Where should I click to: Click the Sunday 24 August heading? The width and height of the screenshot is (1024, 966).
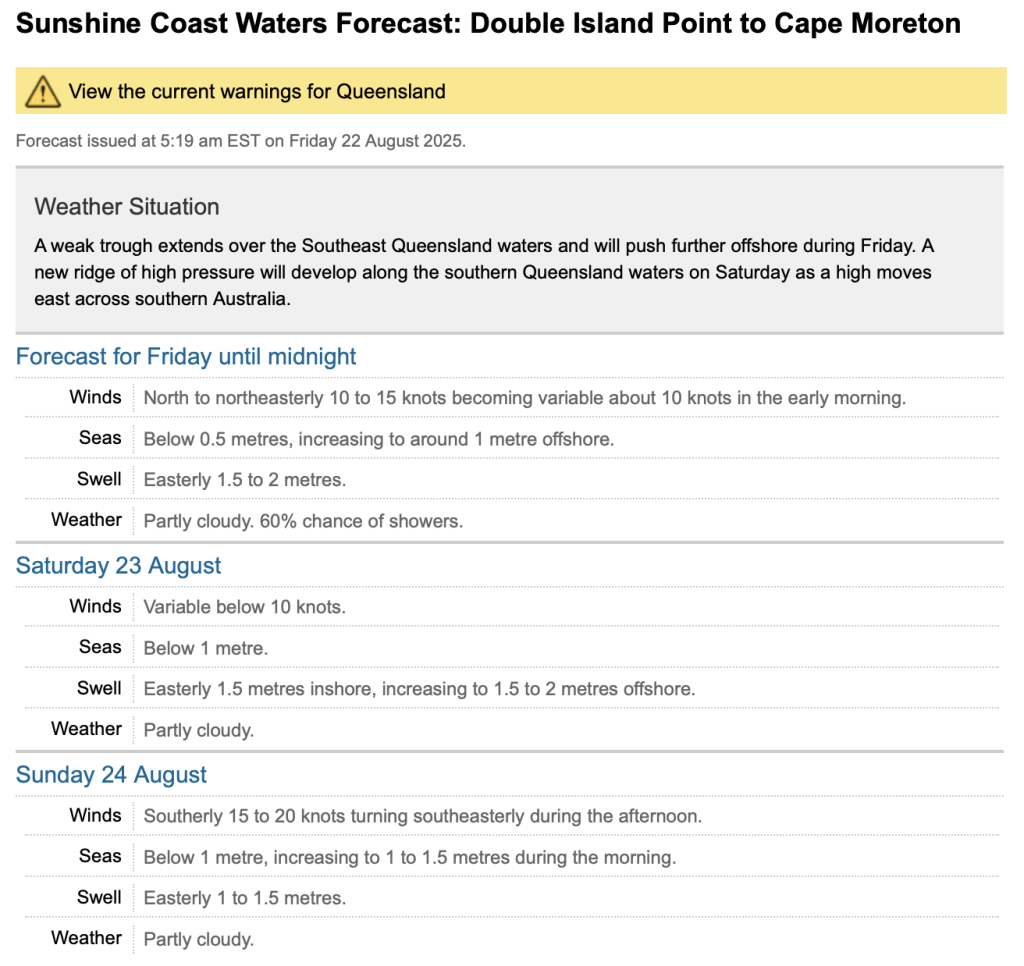(112, 775)
